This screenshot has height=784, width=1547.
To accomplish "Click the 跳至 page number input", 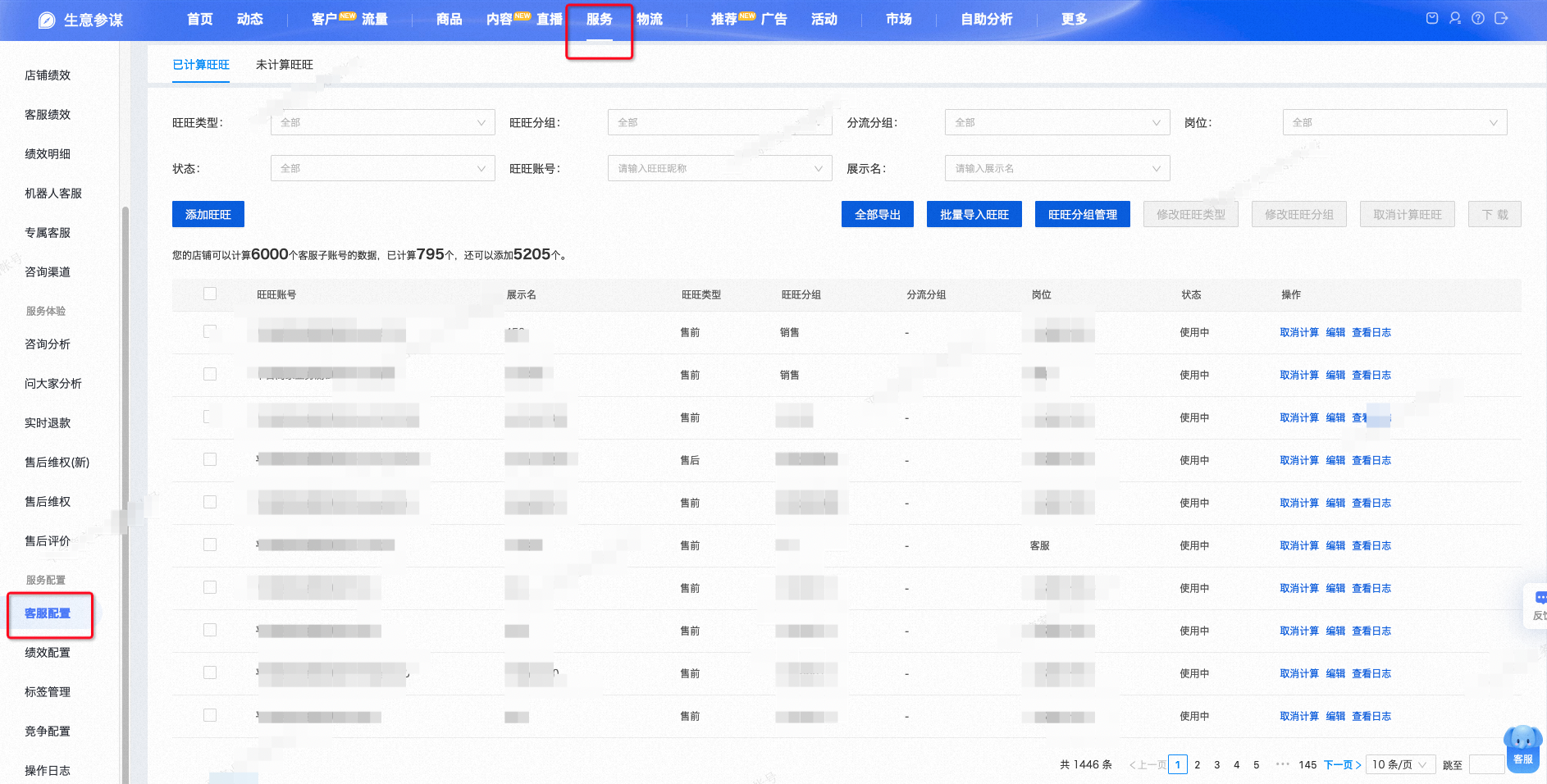I will (1486, 764).
